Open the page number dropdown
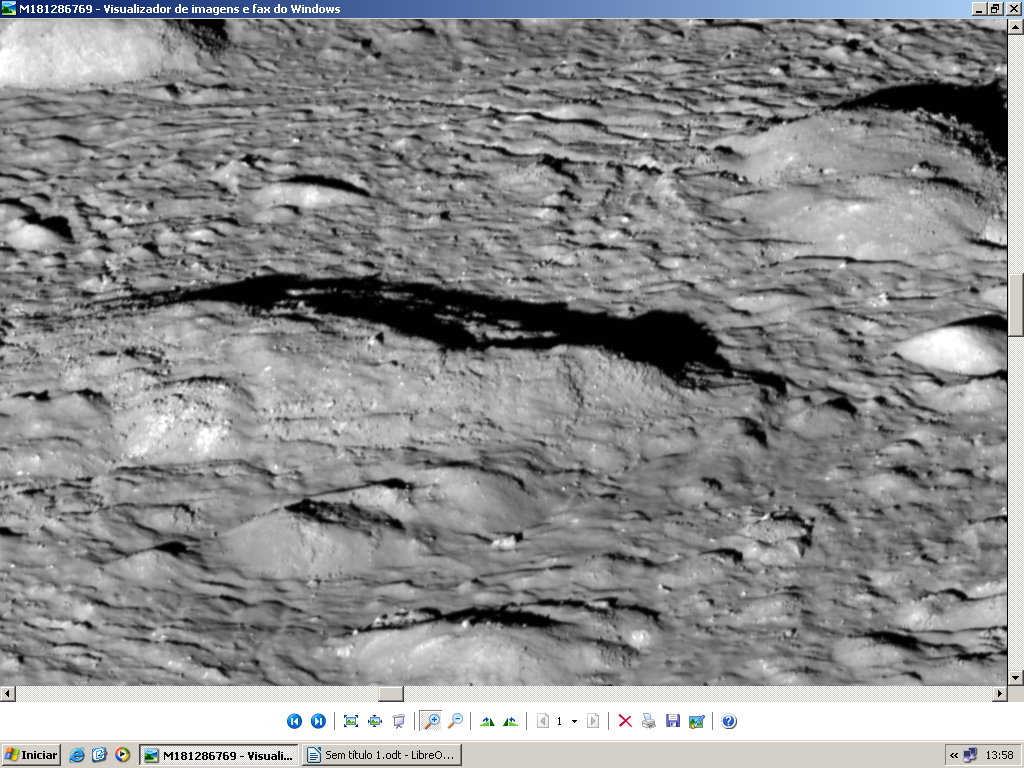The image size is (1024, 768). click(574, 721)
